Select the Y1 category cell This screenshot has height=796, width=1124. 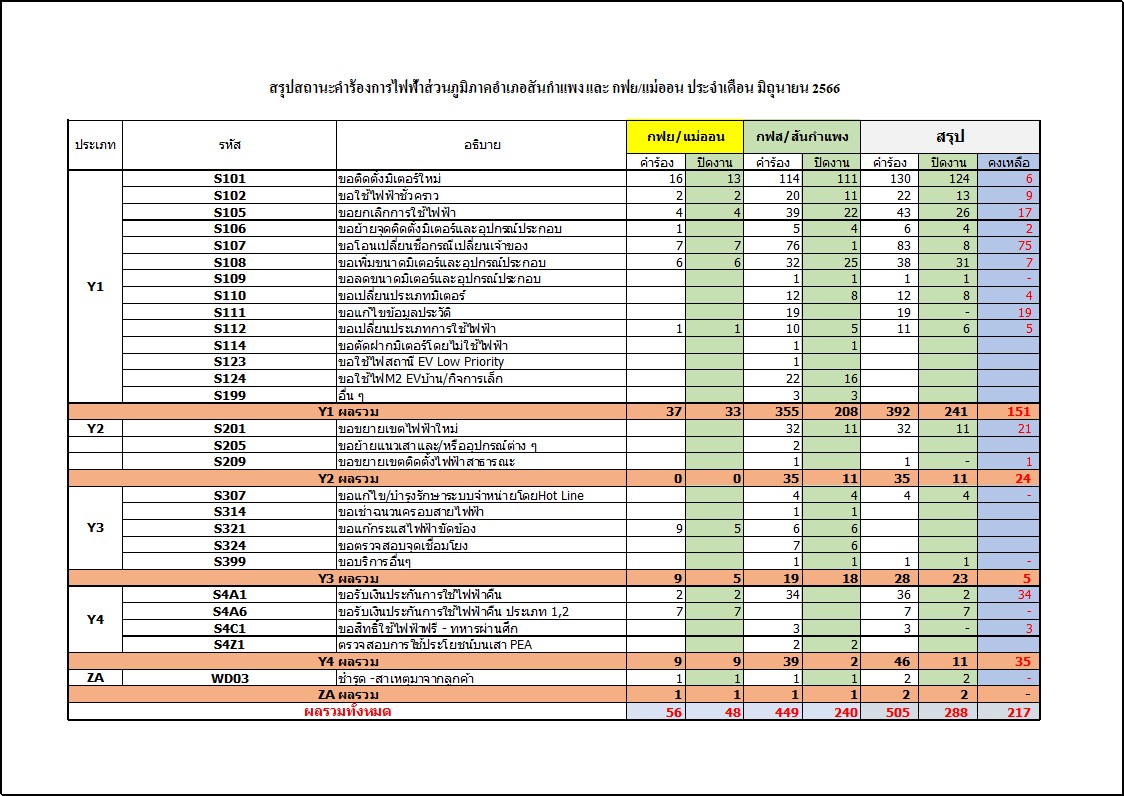(x=95, y=287)
